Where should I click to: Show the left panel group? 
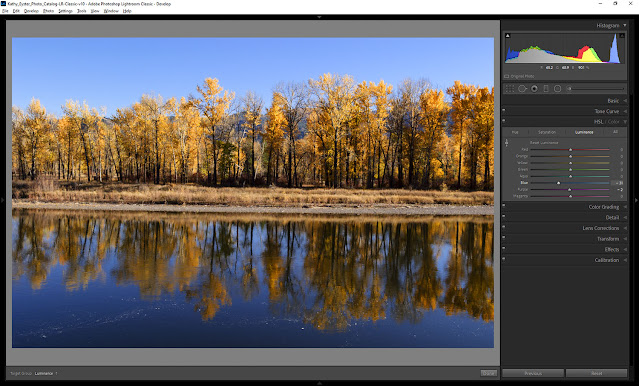tap(2, 200)
